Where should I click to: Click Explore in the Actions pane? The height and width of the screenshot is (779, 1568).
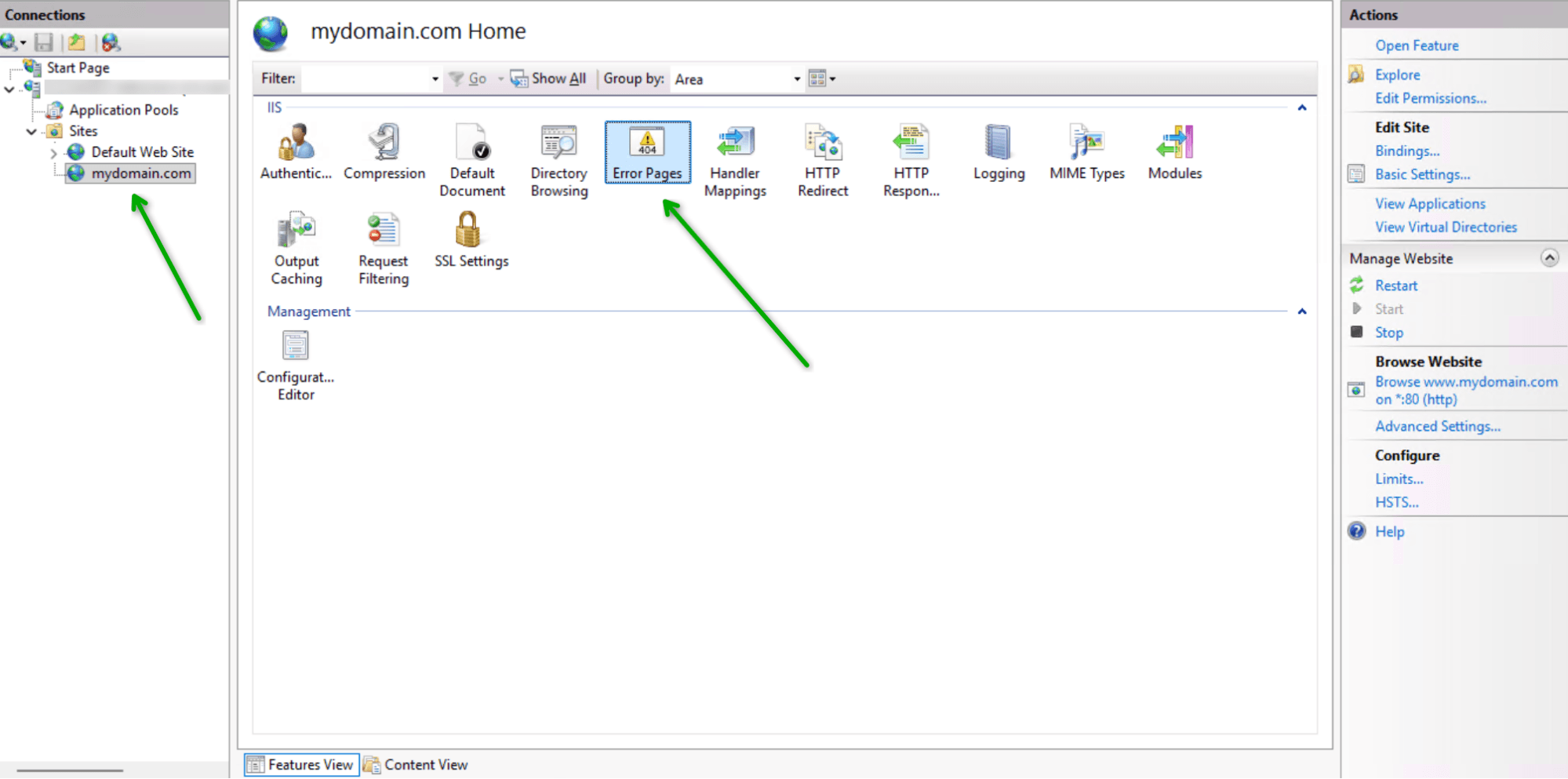[1397, 75]
